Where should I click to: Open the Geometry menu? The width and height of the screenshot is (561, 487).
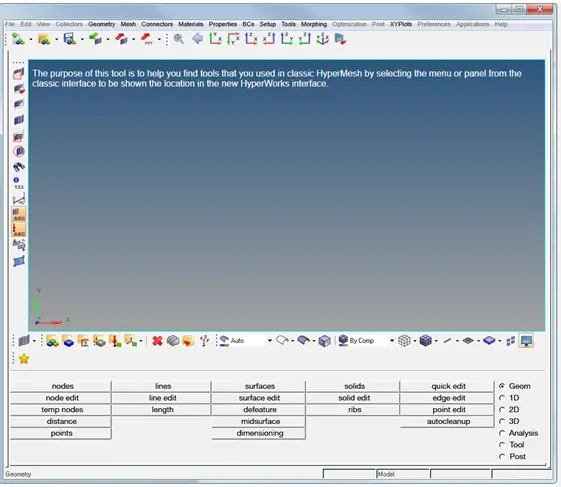tap(102, 24)
